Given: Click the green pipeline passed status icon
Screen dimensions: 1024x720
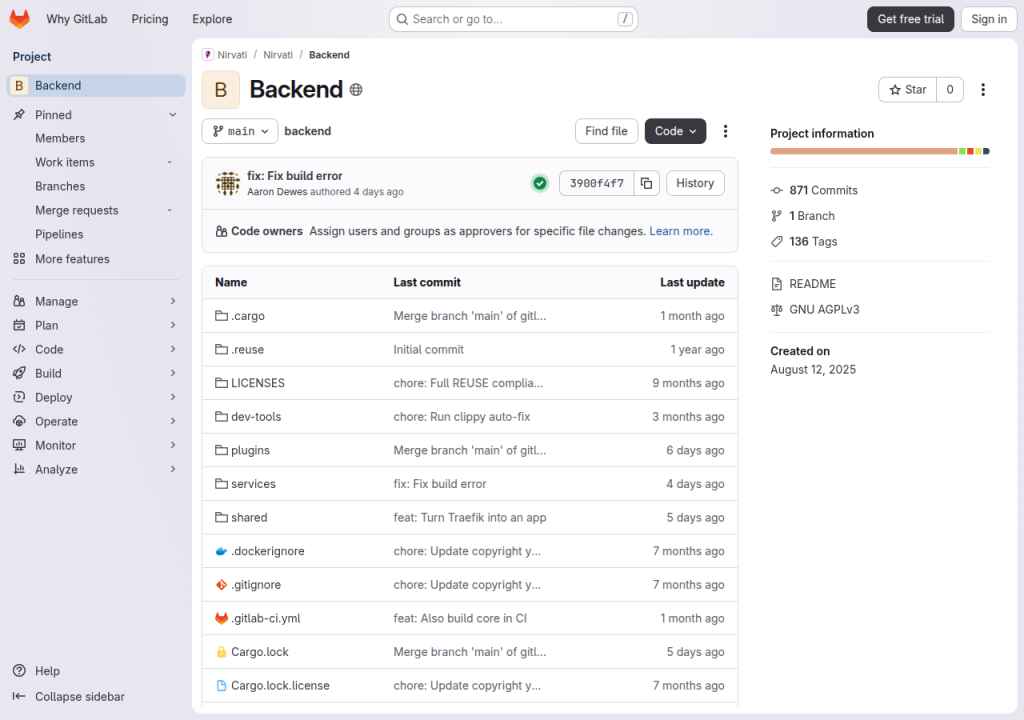Looking at the screenshot, I should point(540,184).
